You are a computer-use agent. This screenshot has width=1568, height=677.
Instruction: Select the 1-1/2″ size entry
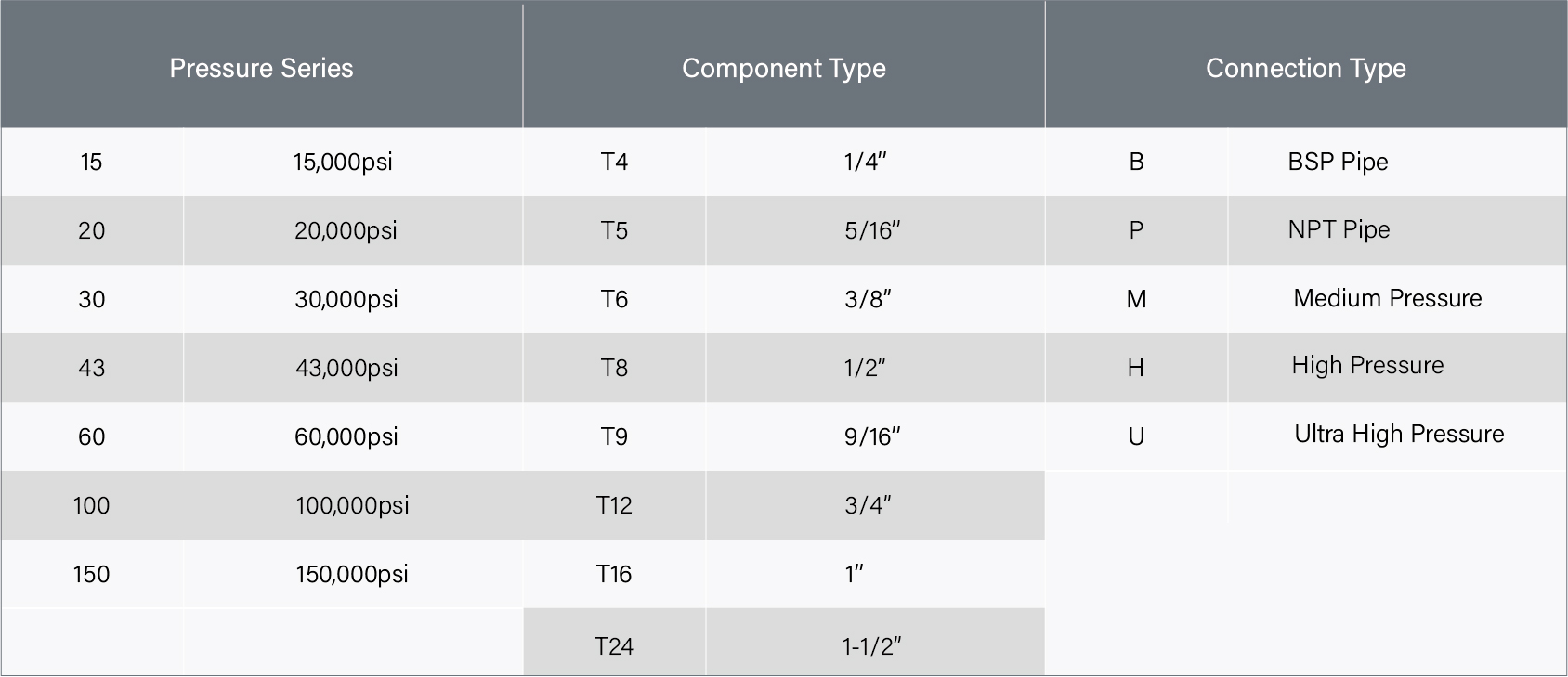tap(872, 646)
